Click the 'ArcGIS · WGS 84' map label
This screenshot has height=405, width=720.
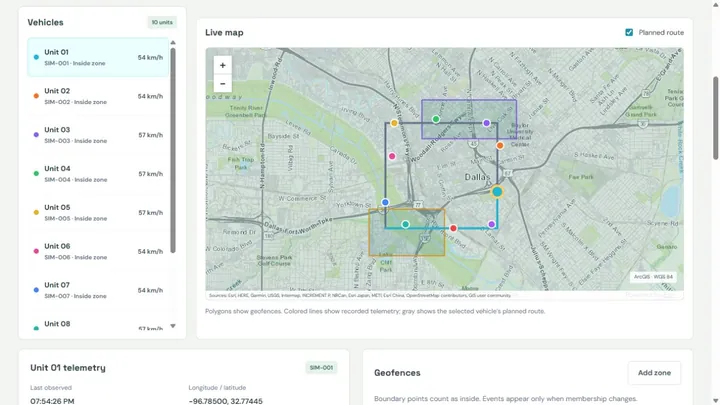[x=653, y=277]
